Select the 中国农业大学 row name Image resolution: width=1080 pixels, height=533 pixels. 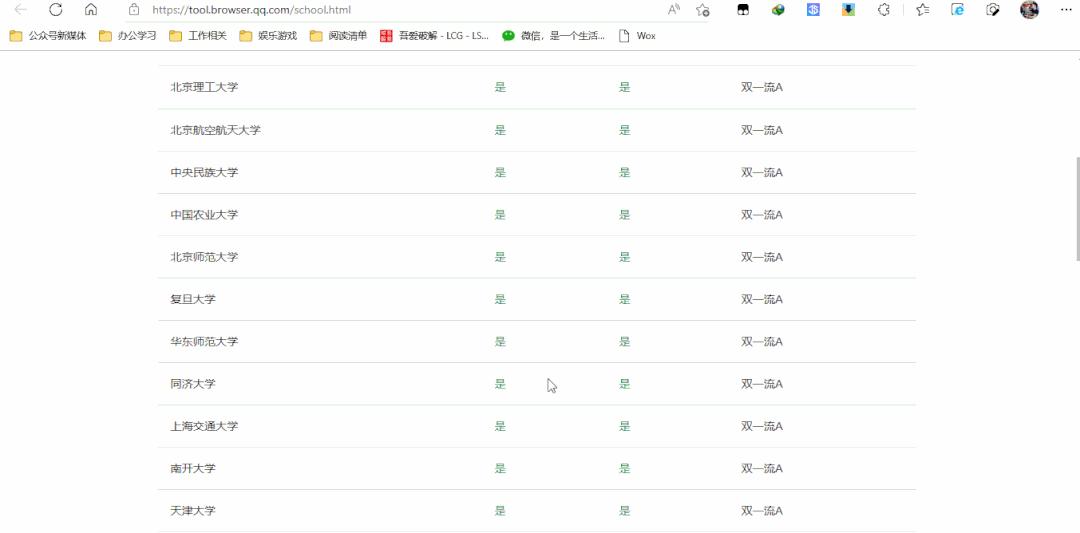205,215
